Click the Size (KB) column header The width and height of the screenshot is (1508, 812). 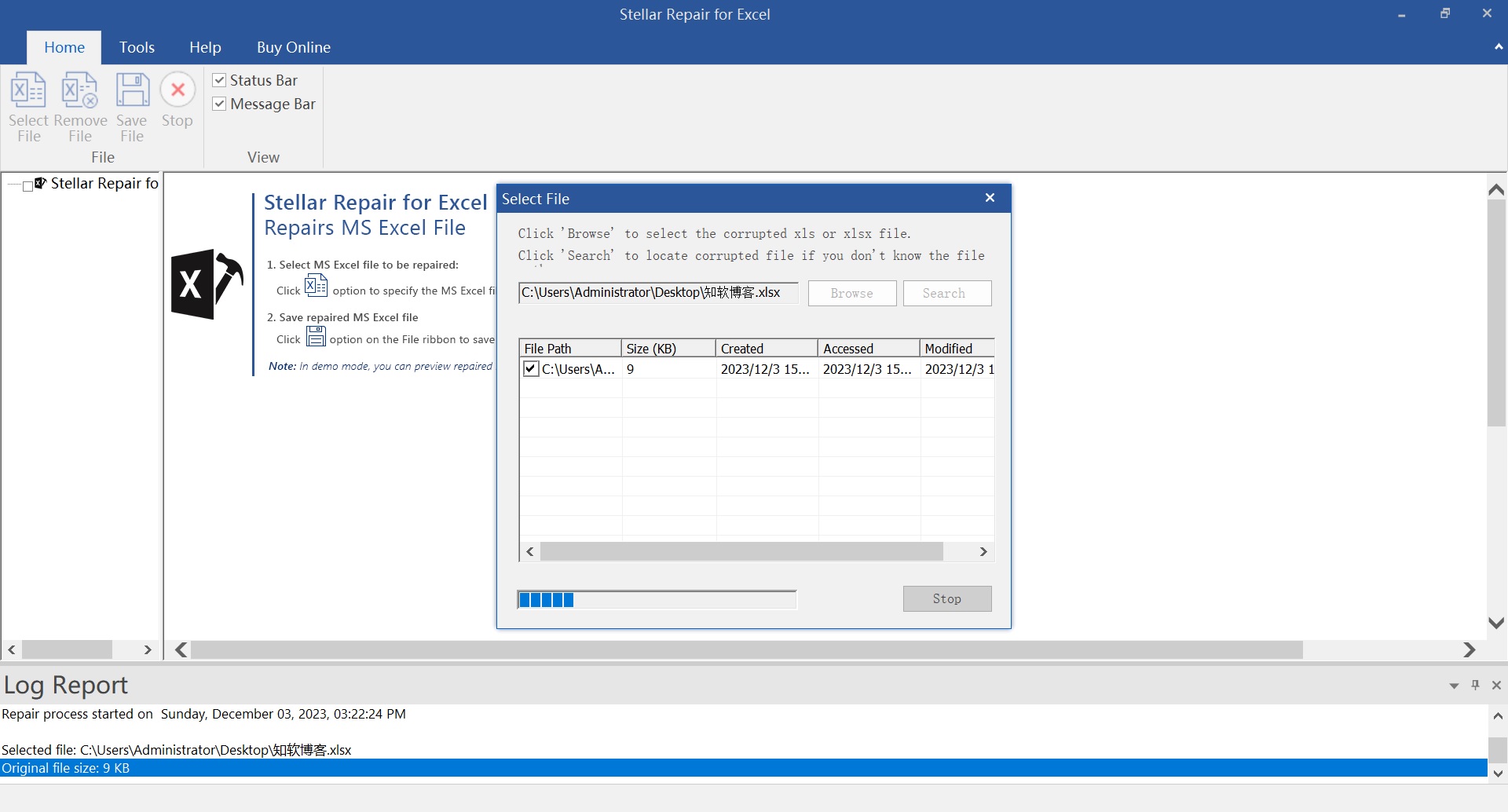tap(669, 348)
